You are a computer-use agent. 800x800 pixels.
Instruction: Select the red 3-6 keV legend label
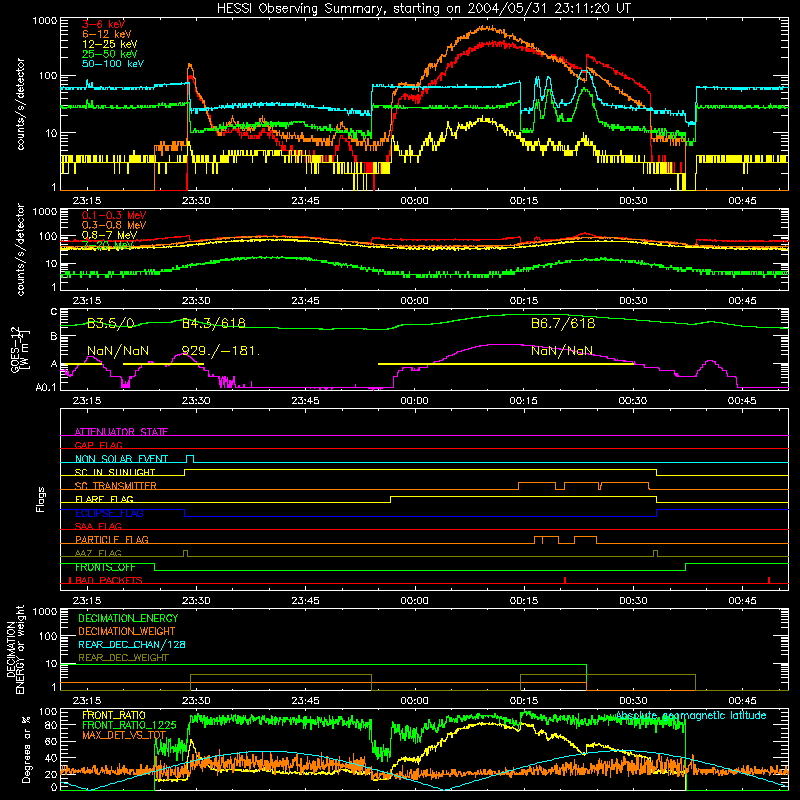click(104, 24)
